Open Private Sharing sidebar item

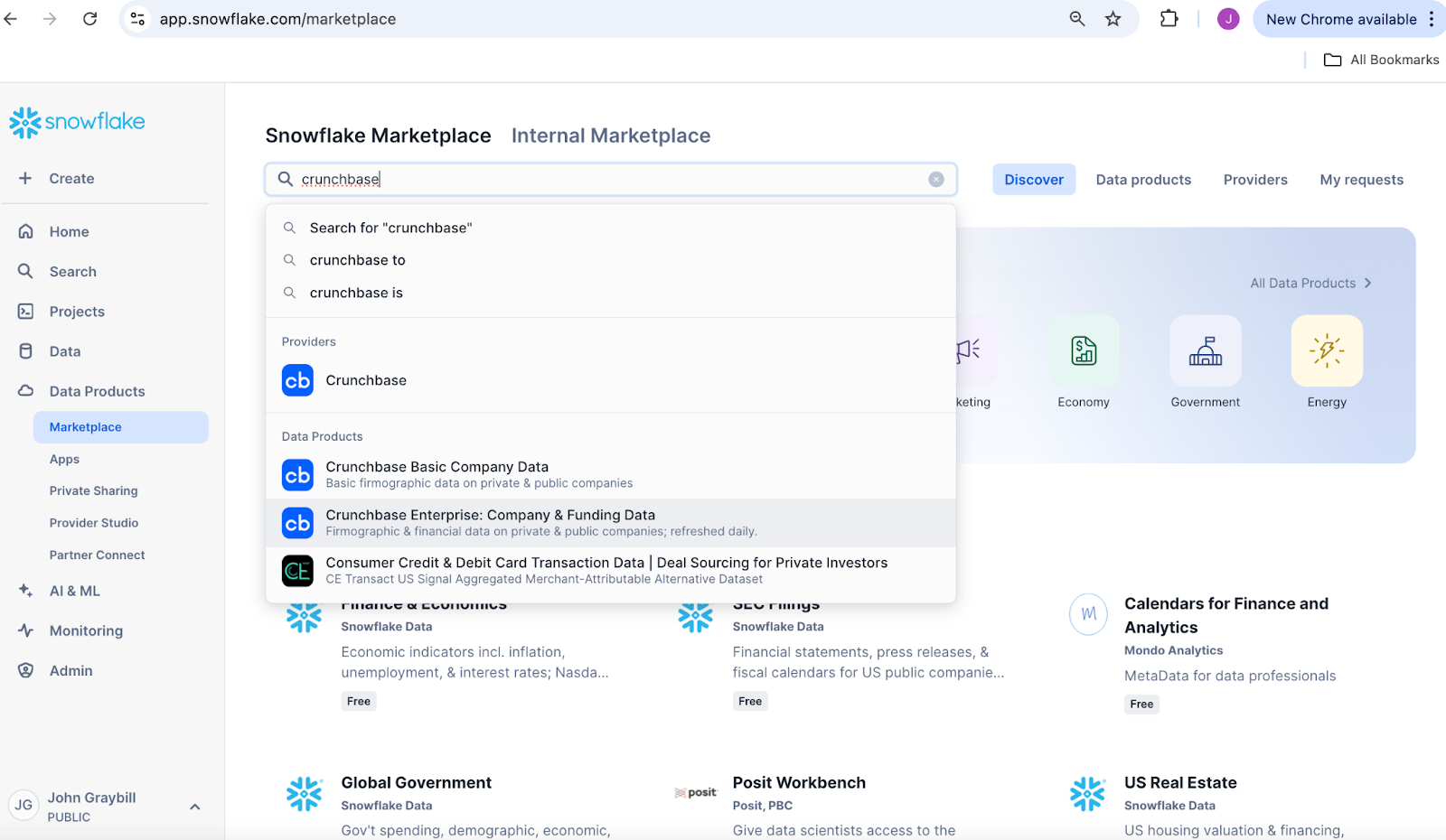pos(94,490)
